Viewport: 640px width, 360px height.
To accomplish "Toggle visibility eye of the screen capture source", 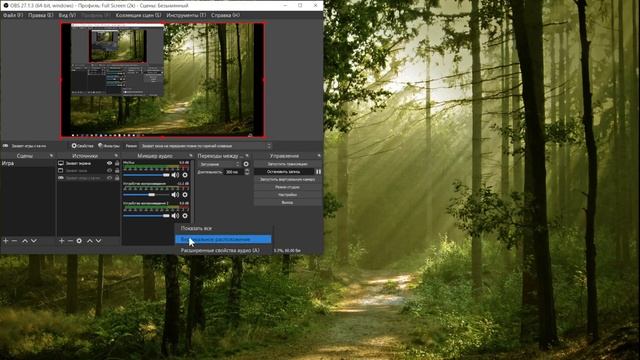I will (x=109, y=163).
